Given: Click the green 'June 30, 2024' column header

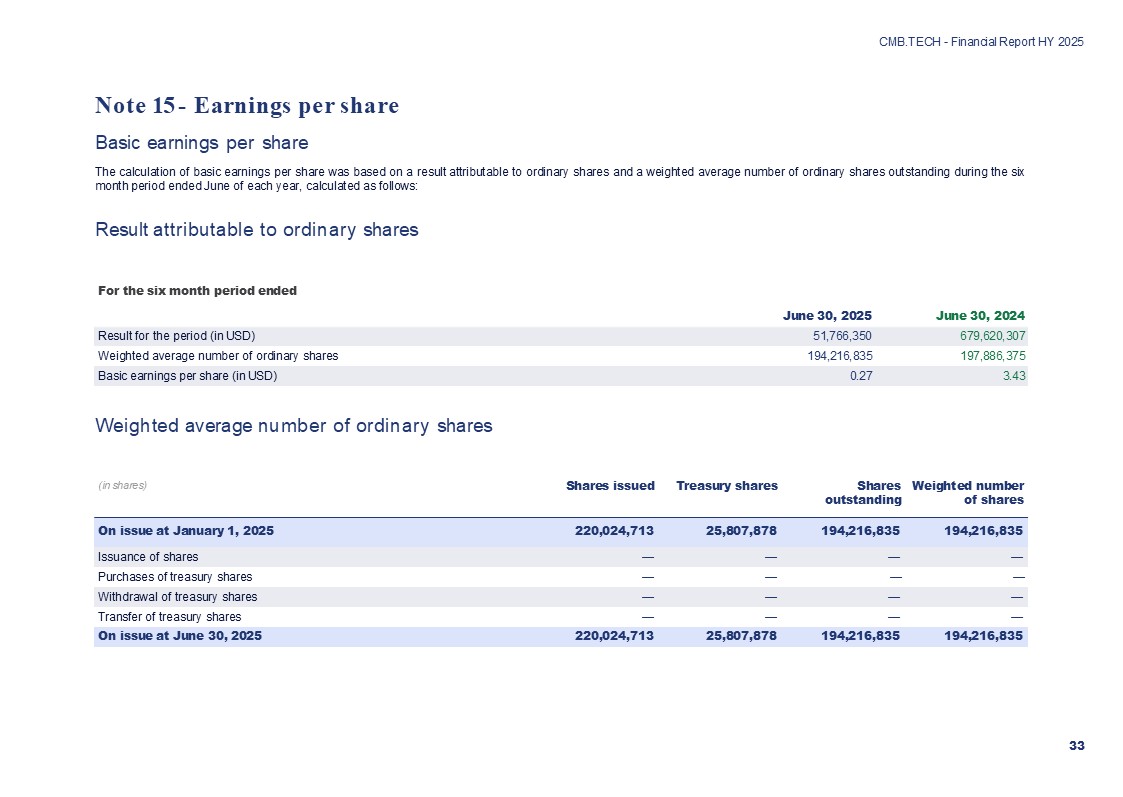Looking at the screenshot, I should click(980, 315).
